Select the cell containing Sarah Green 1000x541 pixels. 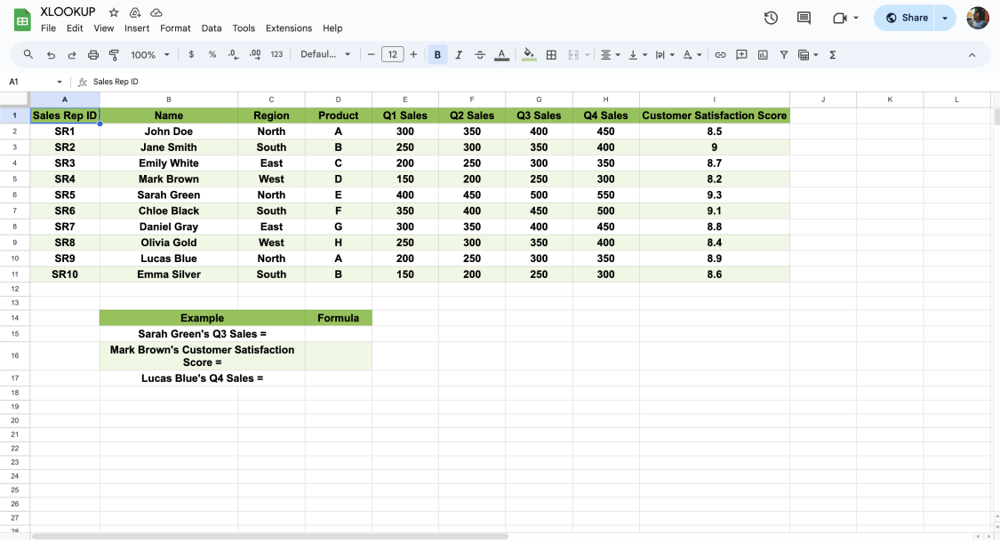pyautogui.click(x=168, y=195)
